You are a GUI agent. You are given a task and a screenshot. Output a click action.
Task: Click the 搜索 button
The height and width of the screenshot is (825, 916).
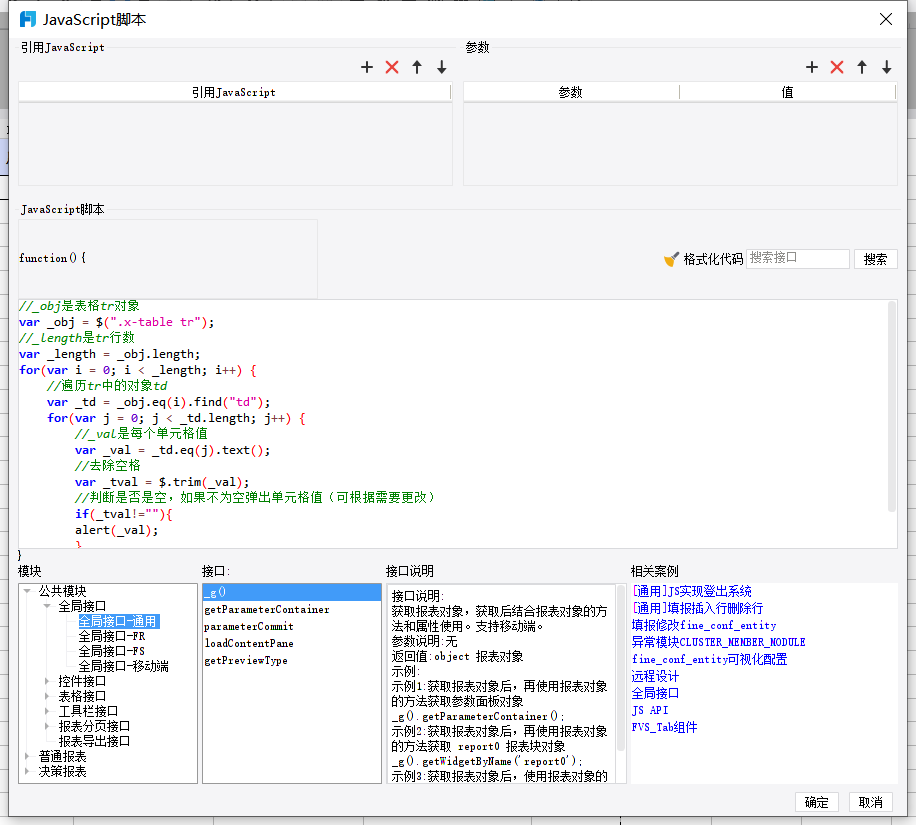[x=875, y=259]
